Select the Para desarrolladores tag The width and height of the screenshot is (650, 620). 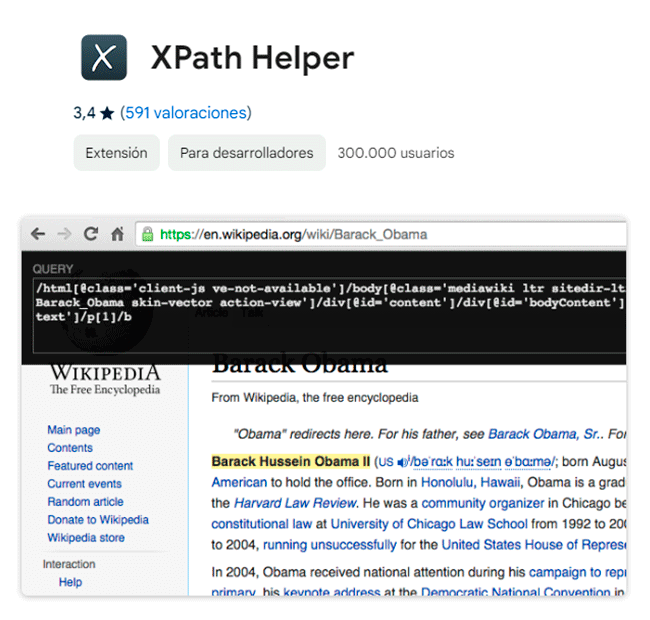(x=247, y=153)
